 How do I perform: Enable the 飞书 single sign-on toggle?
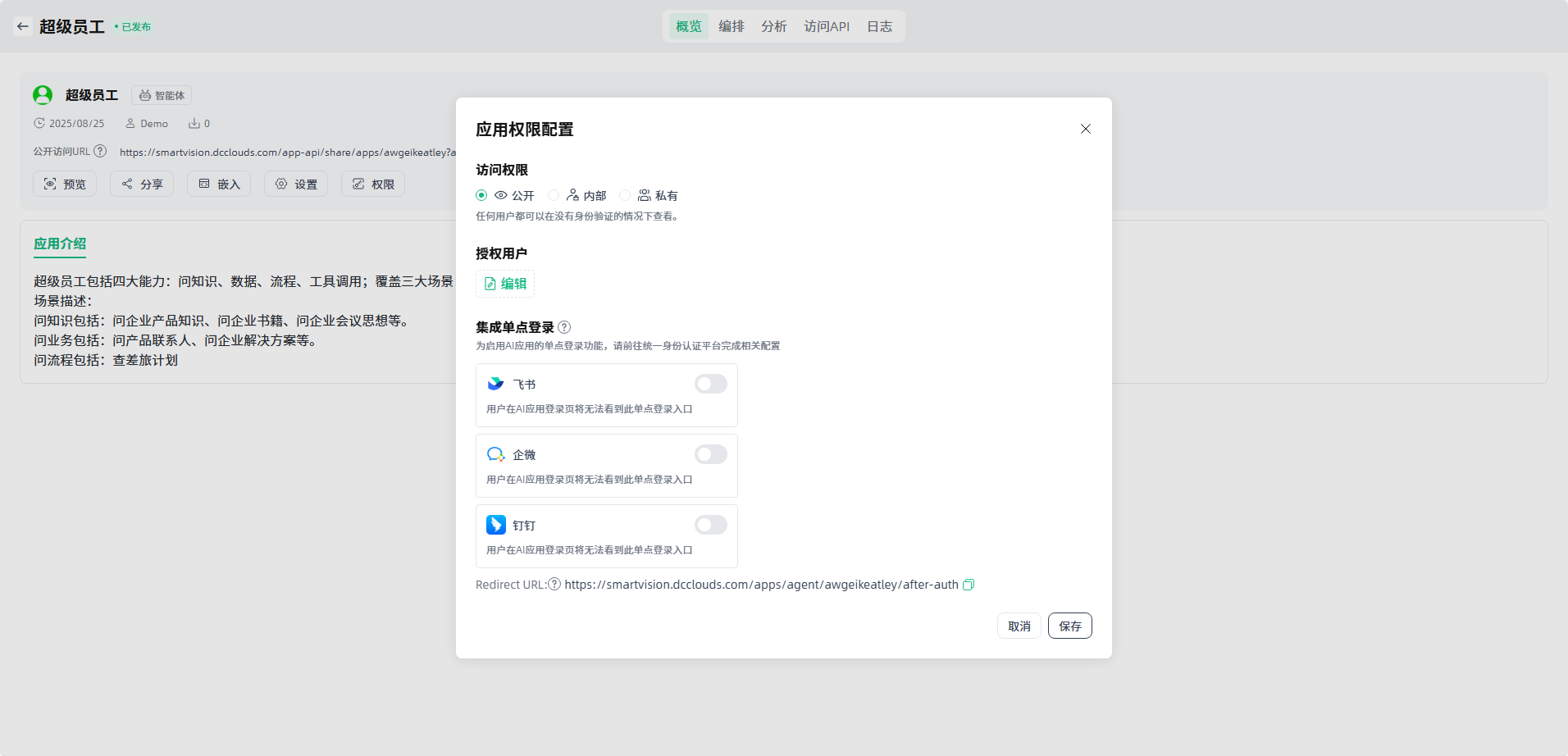click(710, 384)
